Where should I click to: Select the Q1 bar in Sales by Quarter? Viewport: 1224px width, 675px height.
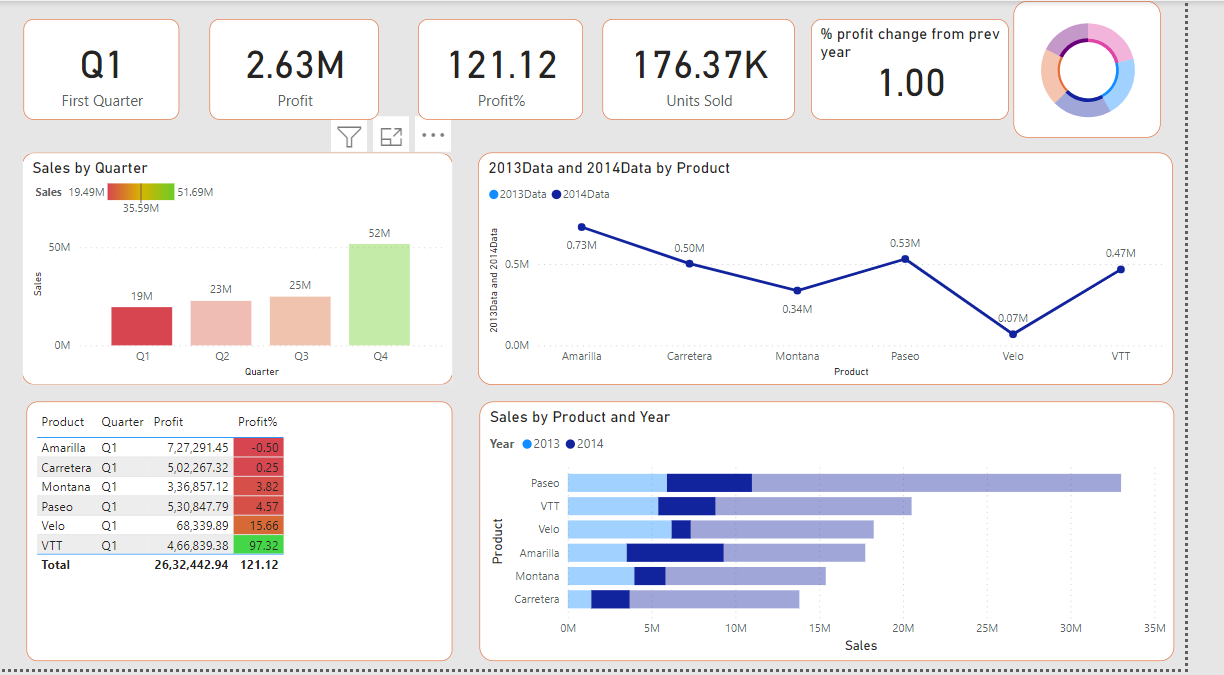141,326
